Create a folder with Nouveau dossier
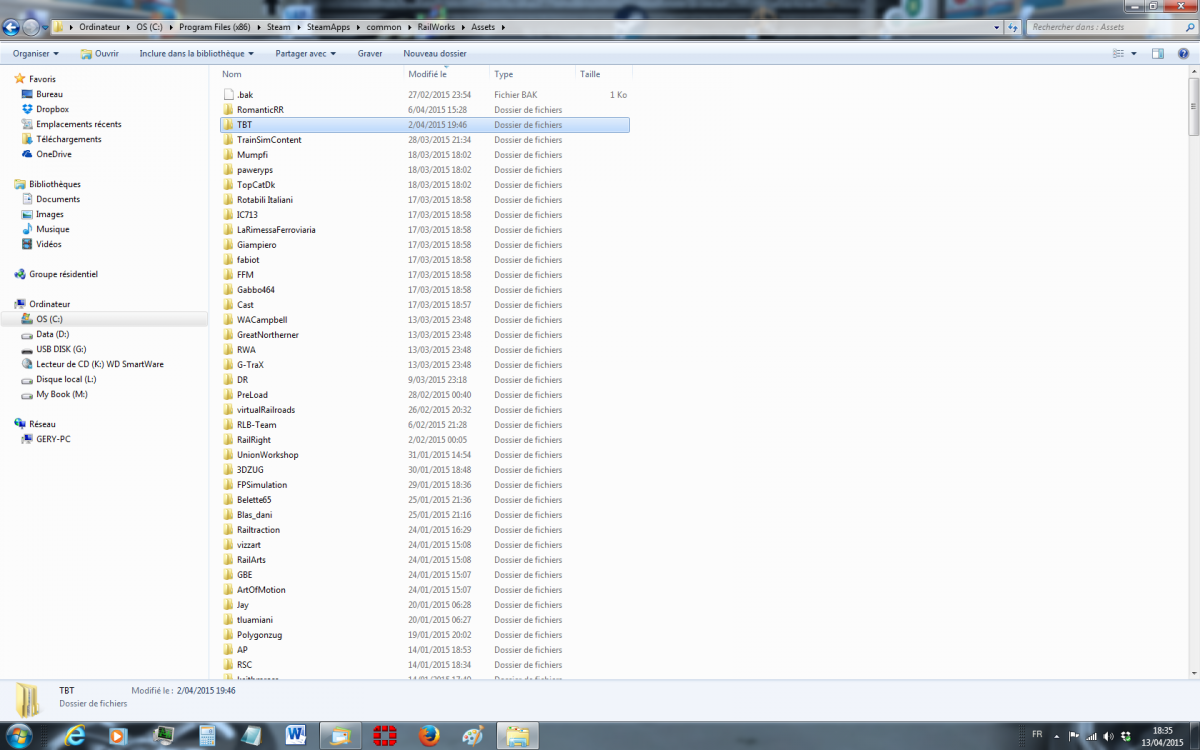The height and width of the screenshot is (750, 1200). [435, 53]
